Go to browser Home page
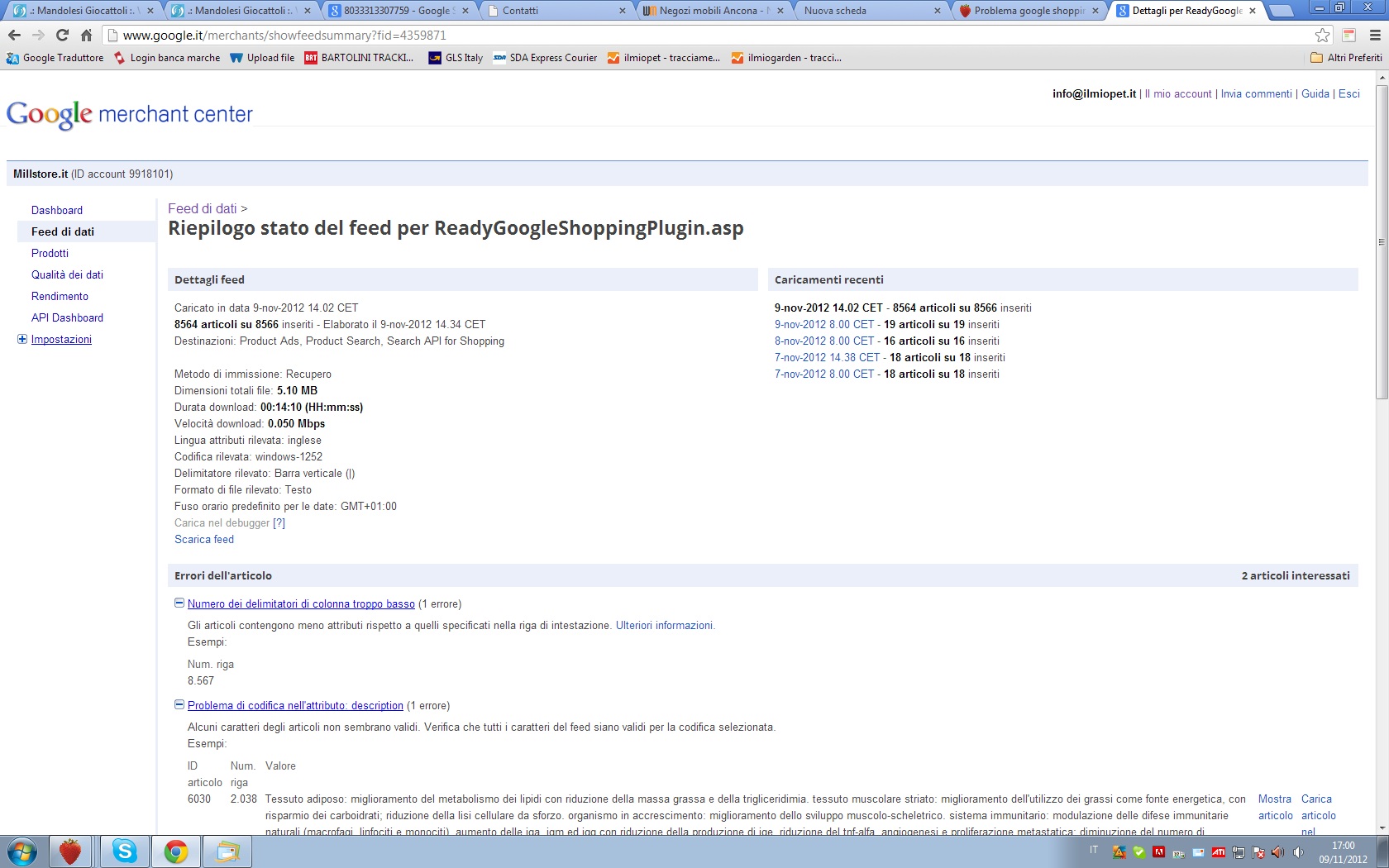The width and height of the screenshot is (1389, 868). 86,35
